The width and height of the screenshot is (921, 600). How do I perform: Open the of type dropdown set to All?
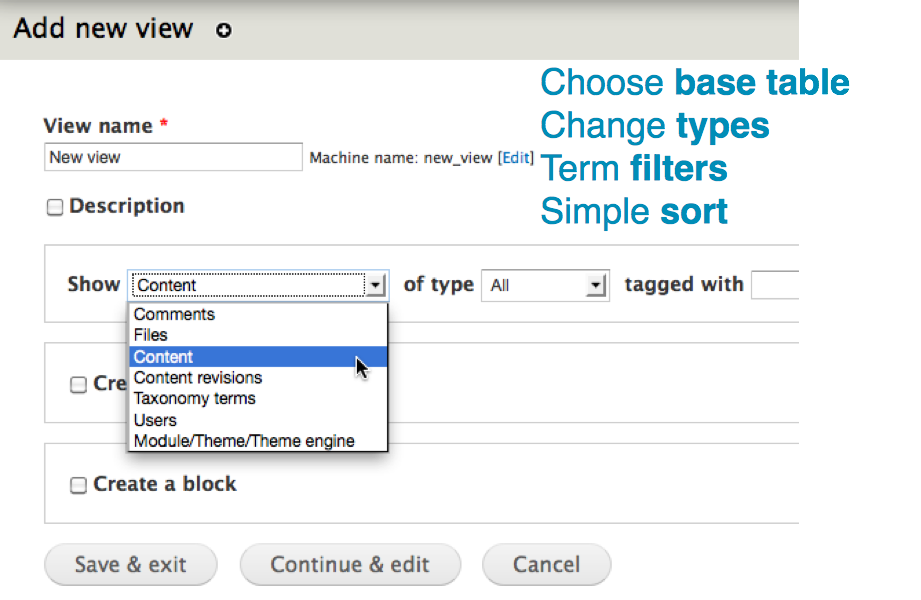[545, 285]
